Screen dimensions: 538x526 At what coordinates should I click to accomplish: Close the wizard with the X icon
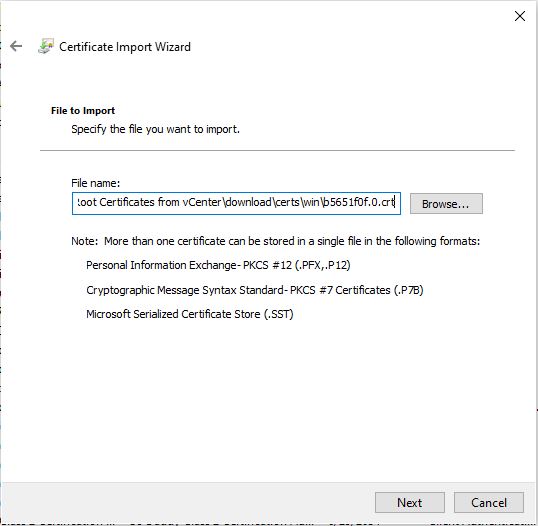[x=519, y=16]
